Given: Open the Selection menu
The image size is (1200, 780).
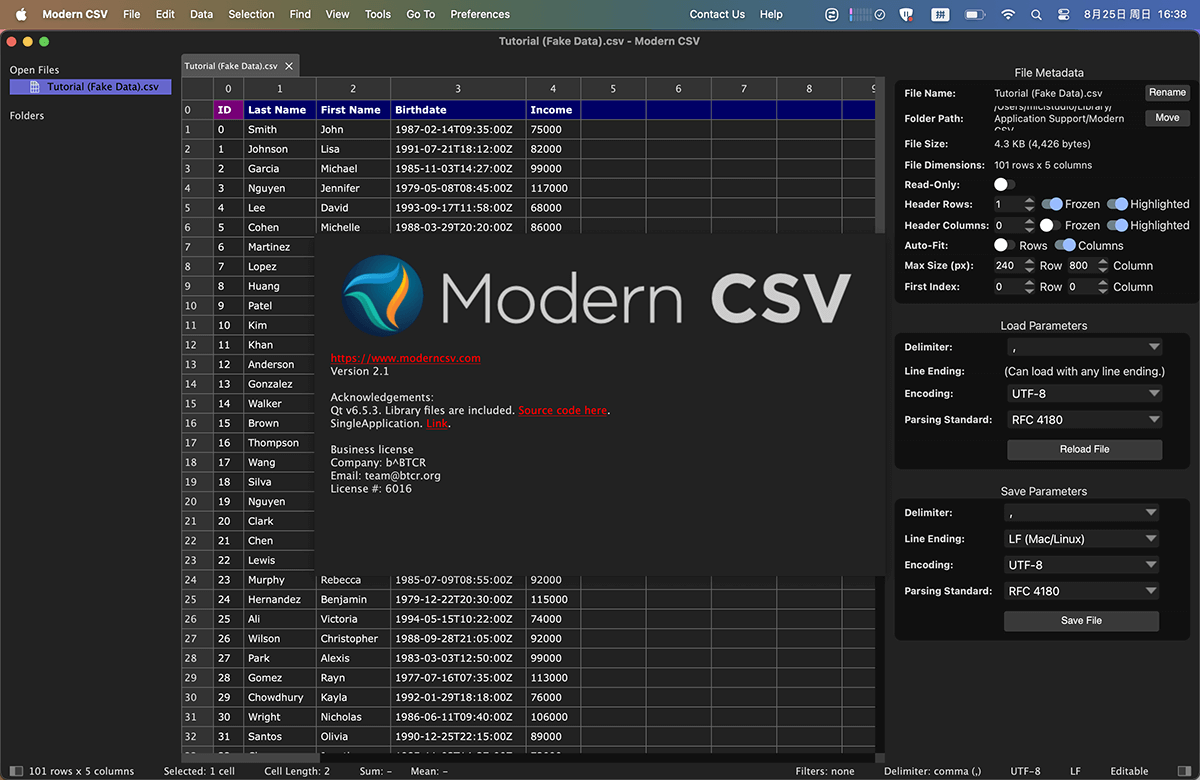Looking at the screenshot, I should click(251, 14).
